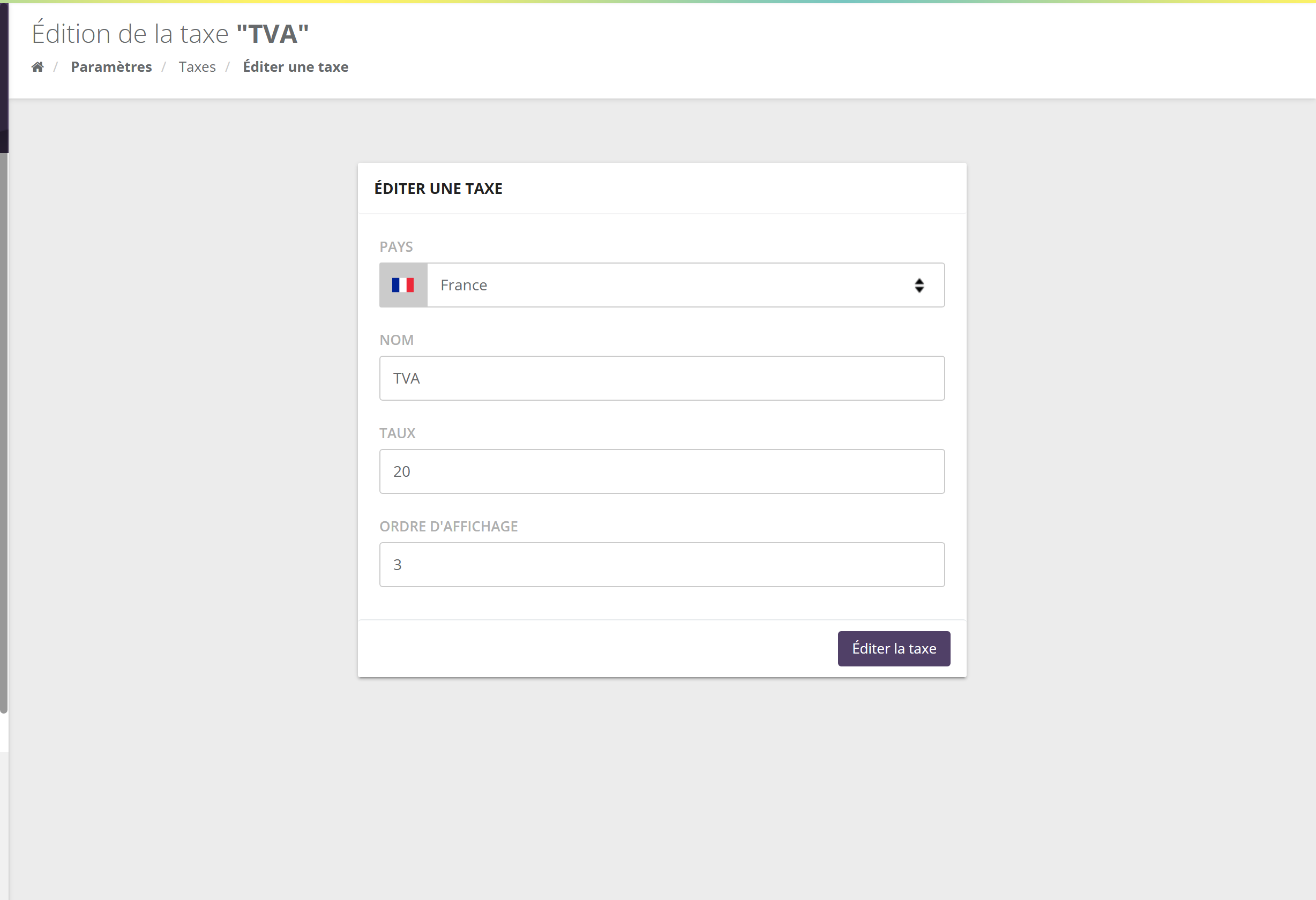Viewport: 1316px width, 900px height.
Task: Click the page title Édition de la taxe
Action: (x=170, y=33)
